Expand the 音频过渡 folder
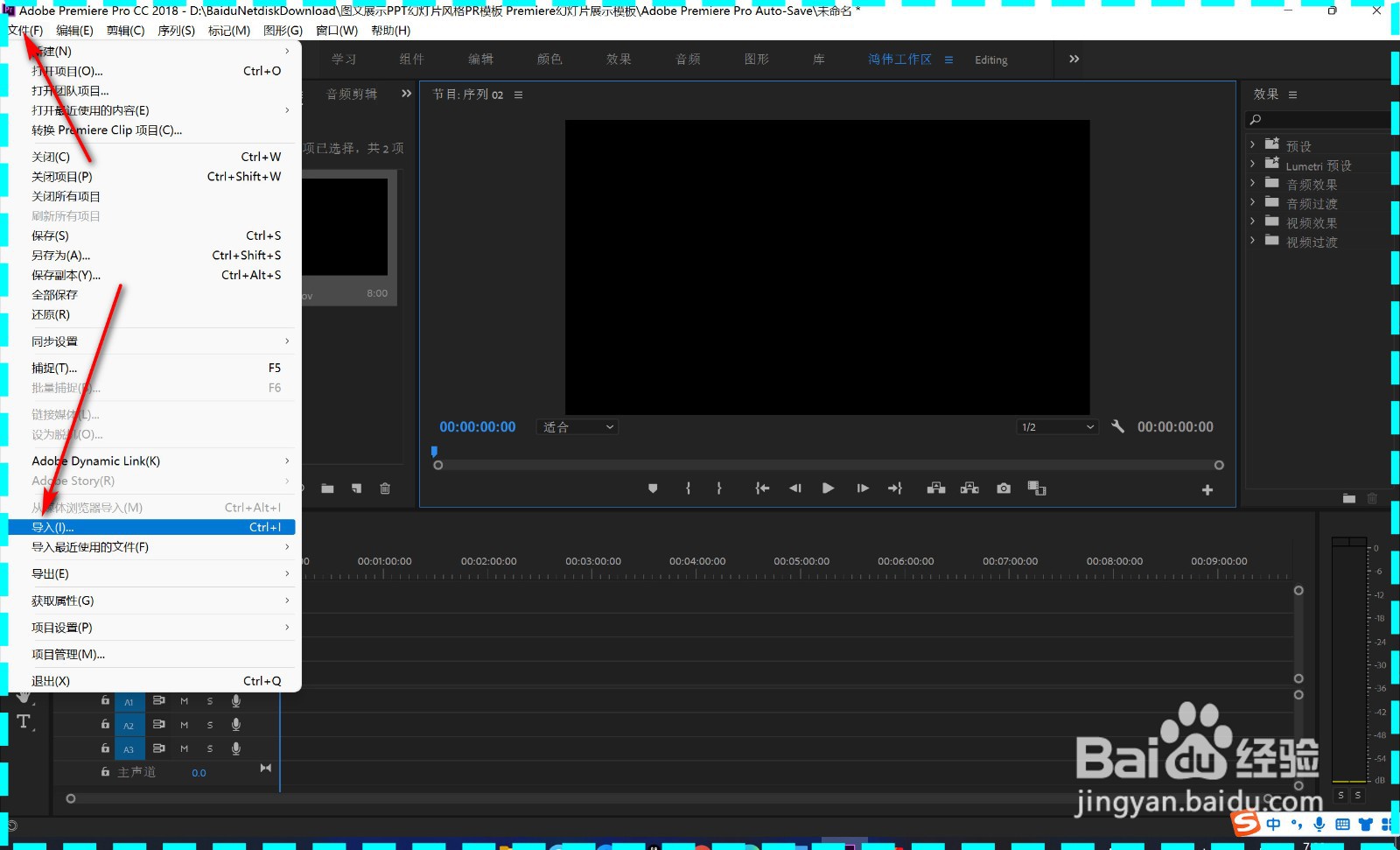This screenshot has height=850, width=1400. tap(1253, 202)
